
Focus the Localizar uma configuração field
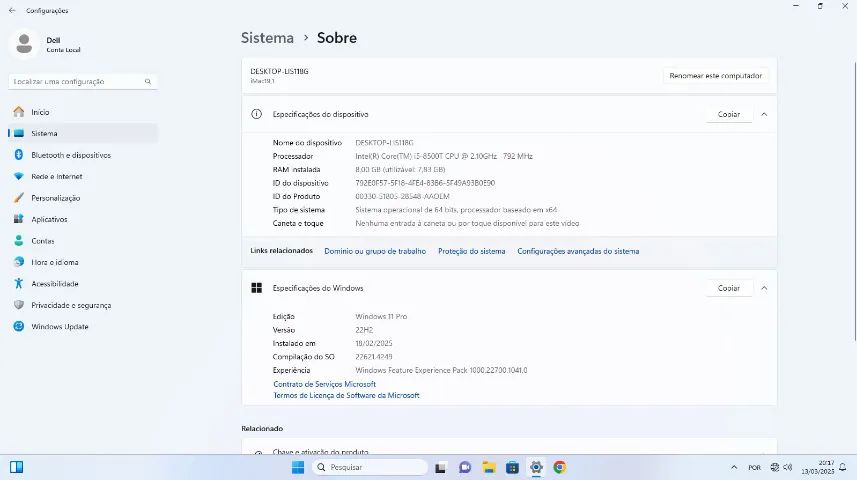83,81
